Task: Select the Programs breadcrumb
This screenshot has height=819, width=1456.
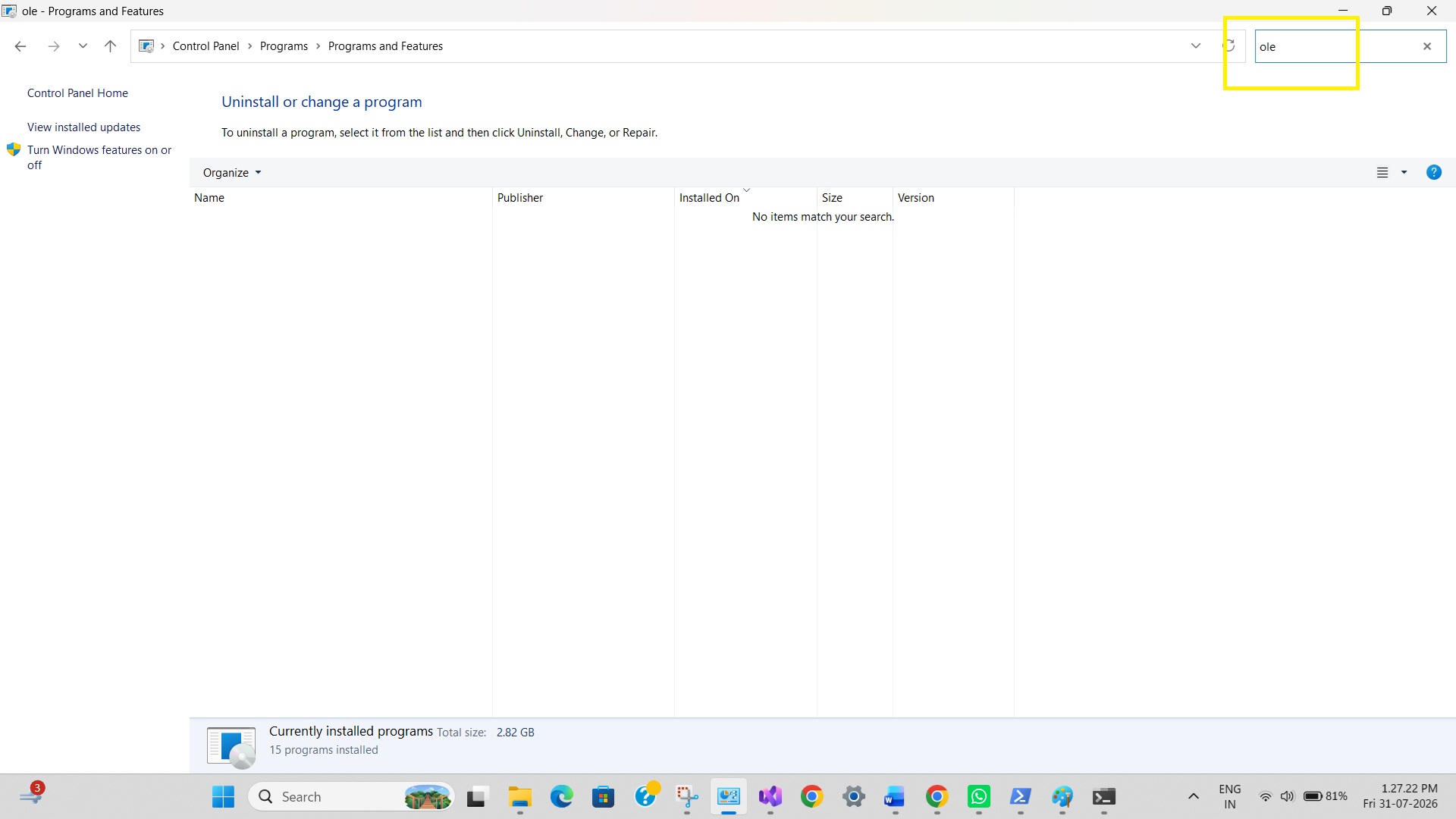Action: pyautogui.click(x=284, y=46)
